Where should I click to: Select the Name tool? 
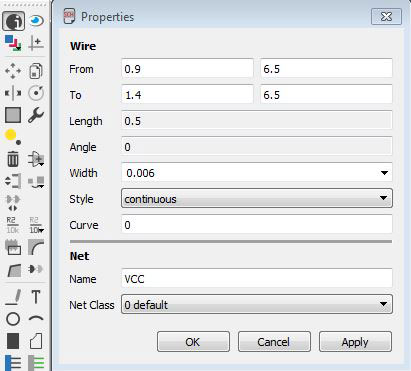click(13, 225)
